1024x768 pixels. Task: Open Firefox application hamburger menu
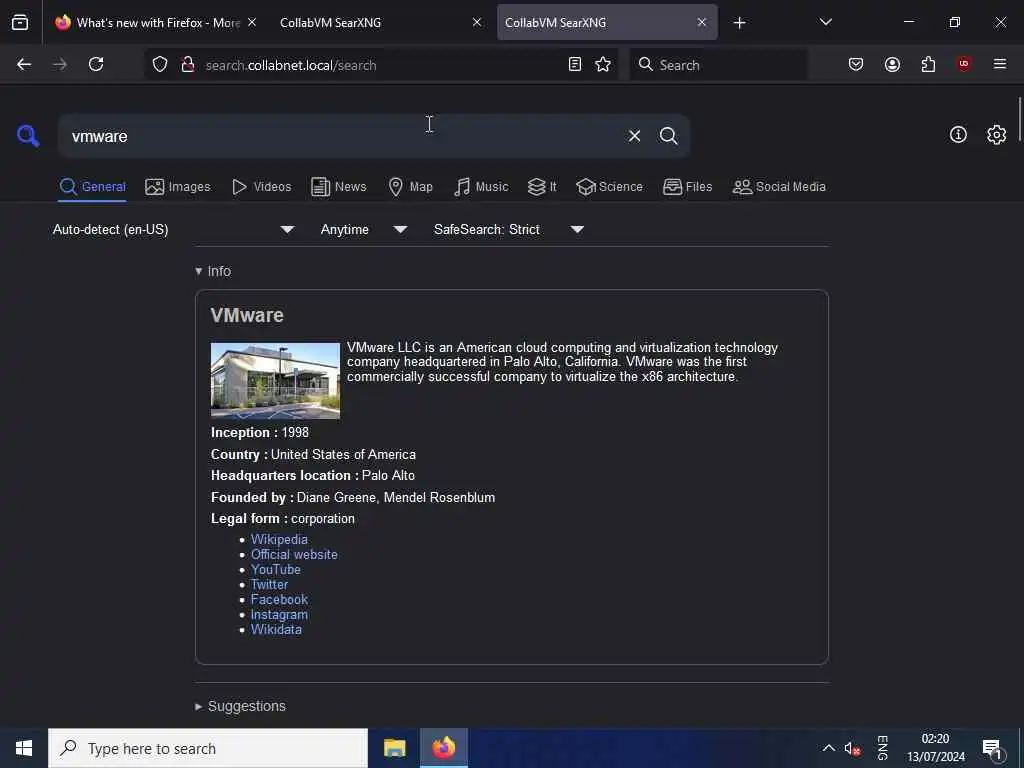(1000, 64)
